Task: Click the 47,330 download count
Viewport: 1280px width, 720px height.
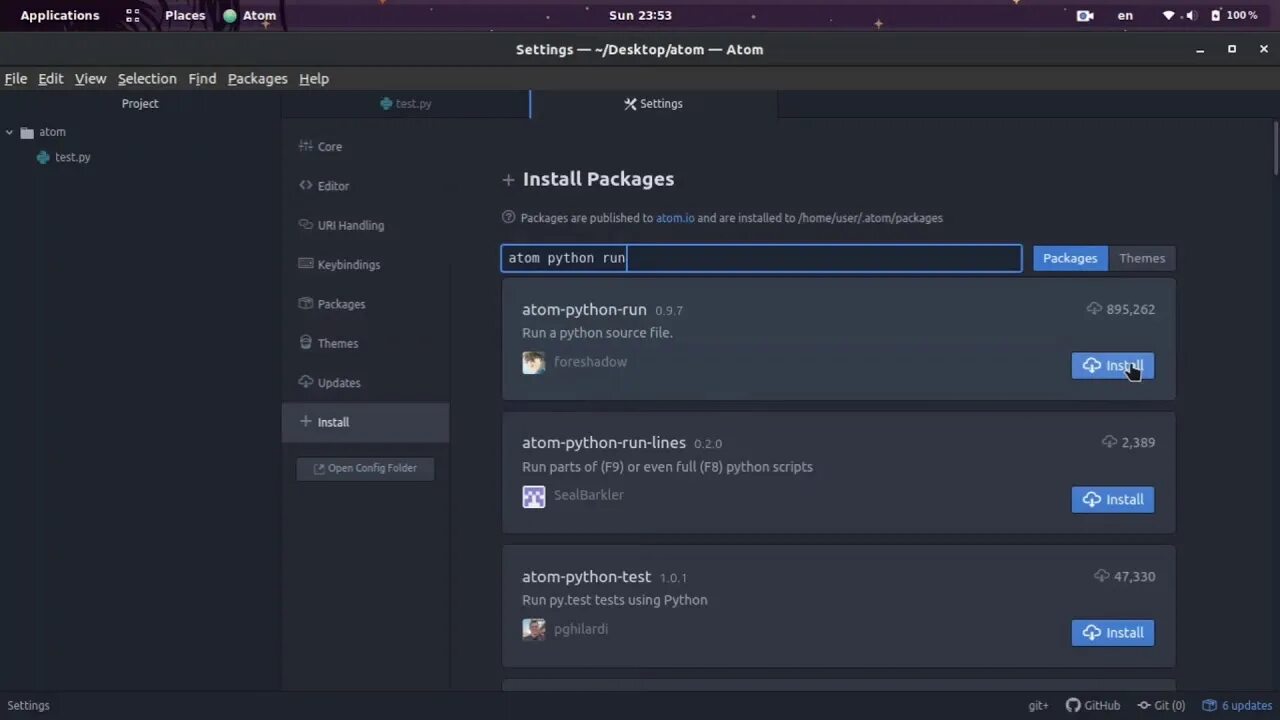Action: pyautogui.click(x=1125, y=576)
